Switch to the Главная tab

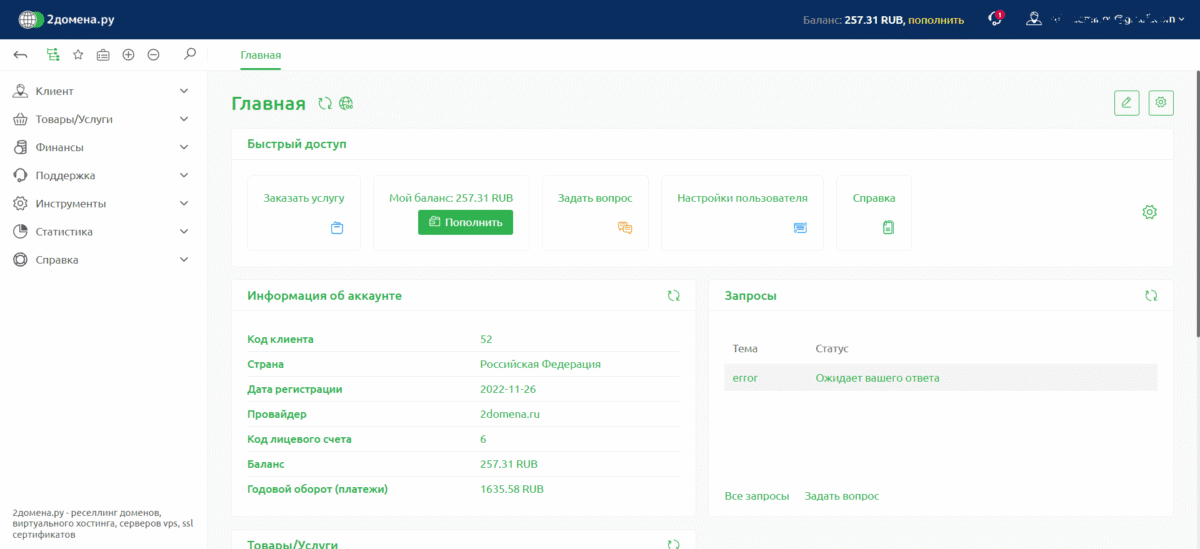pyautogui.click(x=260, y=55)
